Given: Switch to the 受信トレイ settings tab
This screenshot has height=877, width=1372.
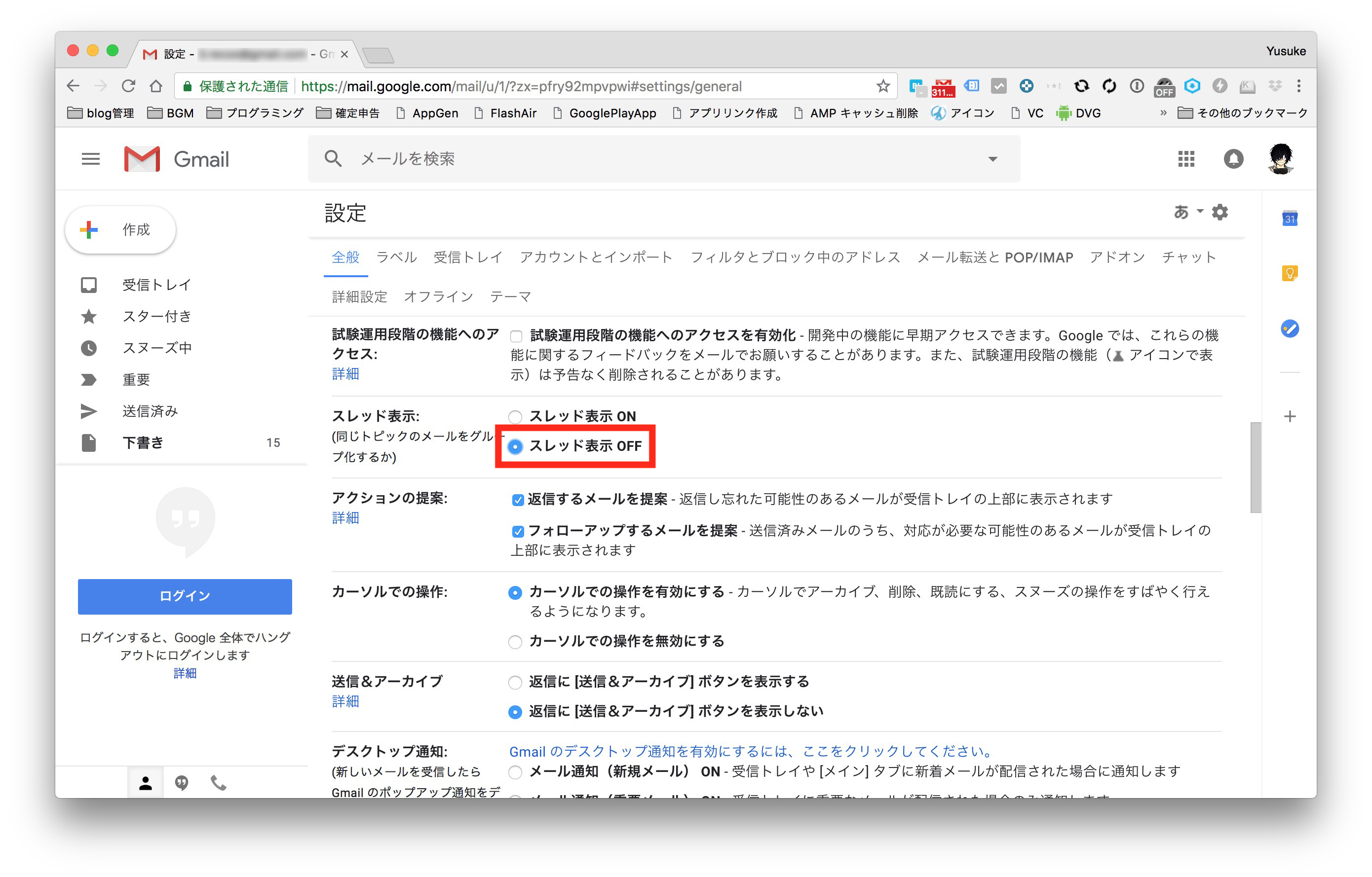Looking at the screenshot, I should click(468, 257).
